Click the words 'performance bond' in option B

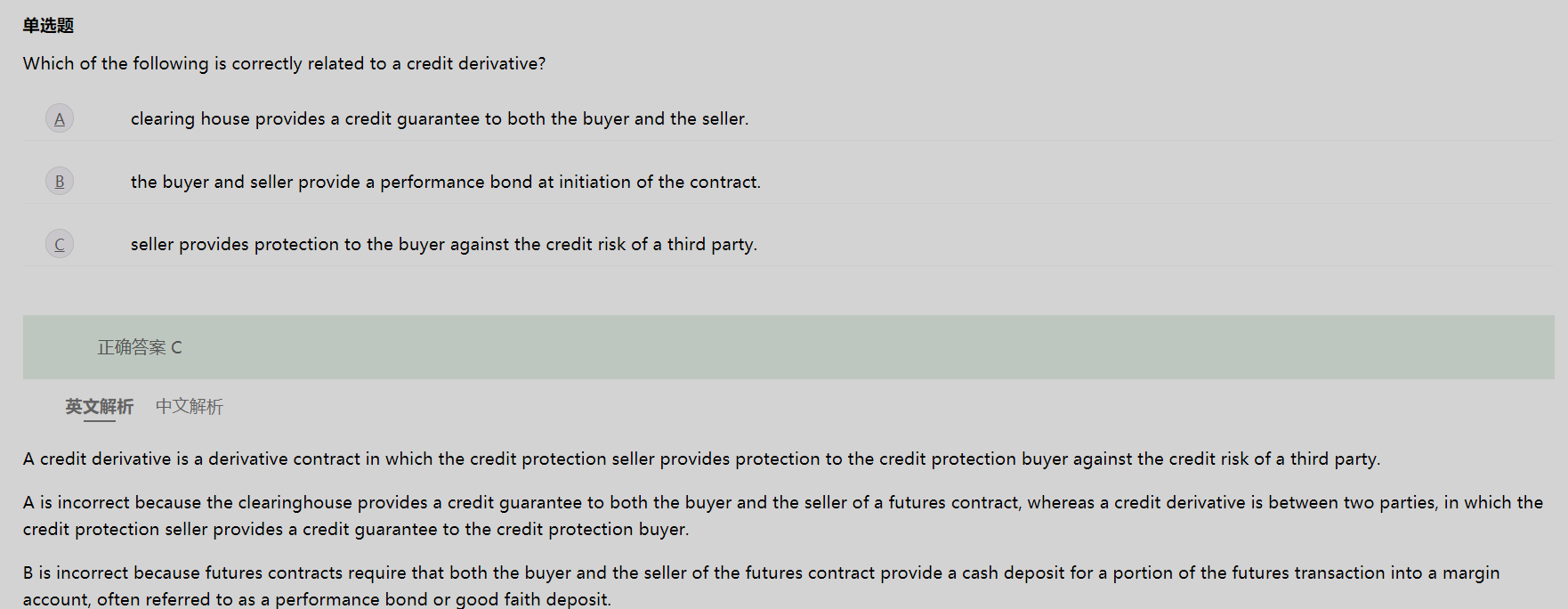[x=457, y=182]
